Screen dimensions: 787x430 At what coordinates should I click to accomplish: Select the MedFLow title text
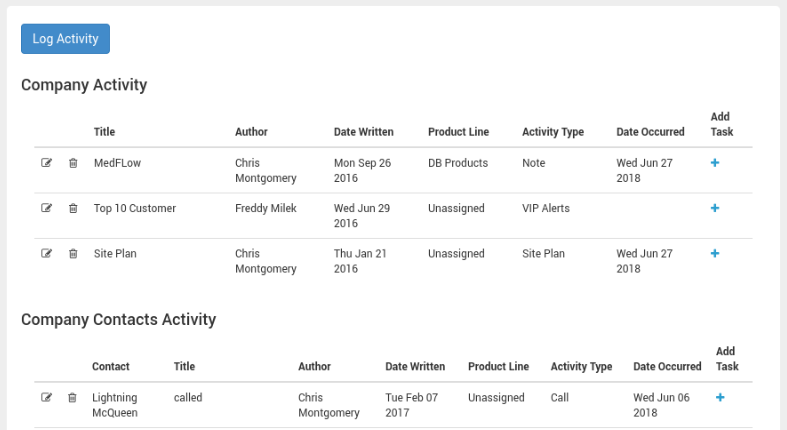pyautogui.click(x=117, y=163)
